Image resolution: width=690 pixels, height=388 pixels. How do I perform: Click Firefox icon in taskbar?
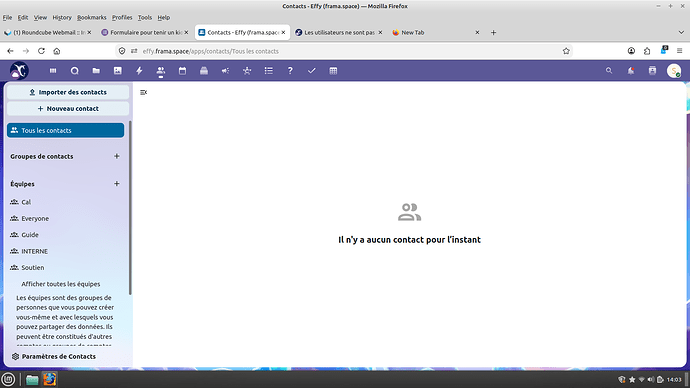pyautogui.click(x=50, y=379)
